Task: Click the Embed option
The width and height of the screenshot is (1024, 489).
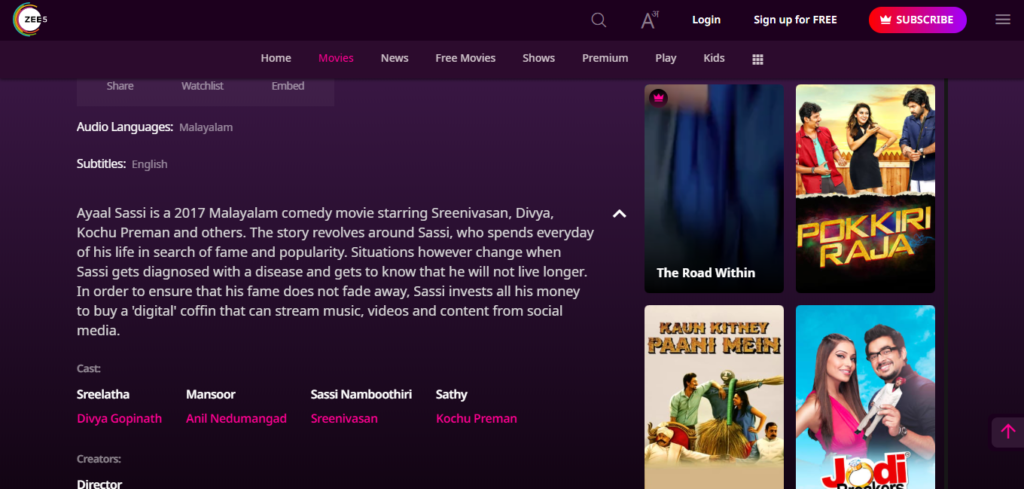Action: click(288, 86)
